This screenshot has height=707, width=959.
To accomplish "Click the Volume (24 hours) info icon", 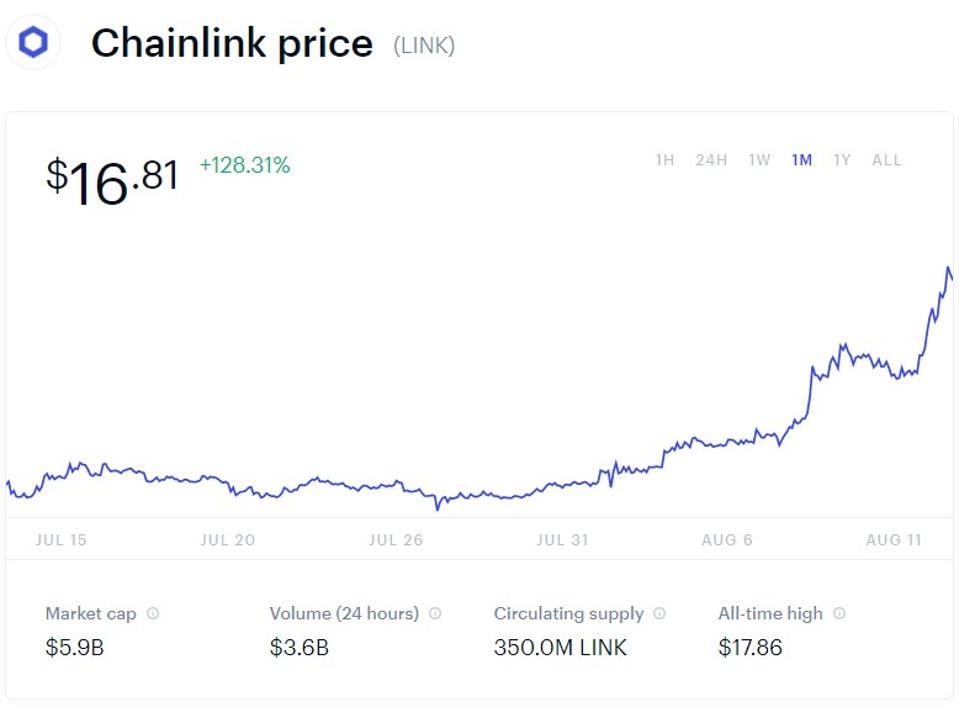I will click(435, 614).
